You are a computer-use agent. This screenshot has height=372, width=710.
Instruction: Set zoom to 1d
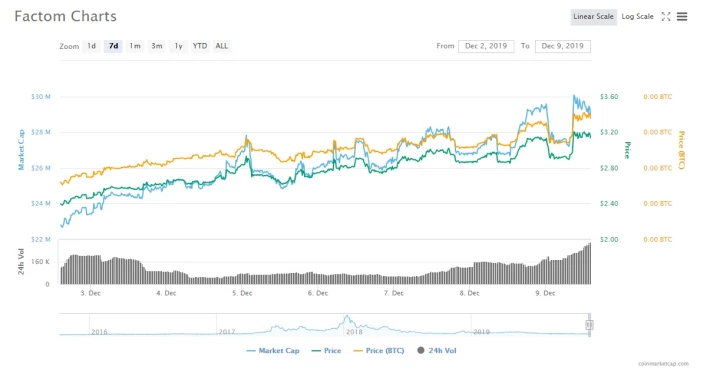(x=91, y=46)
